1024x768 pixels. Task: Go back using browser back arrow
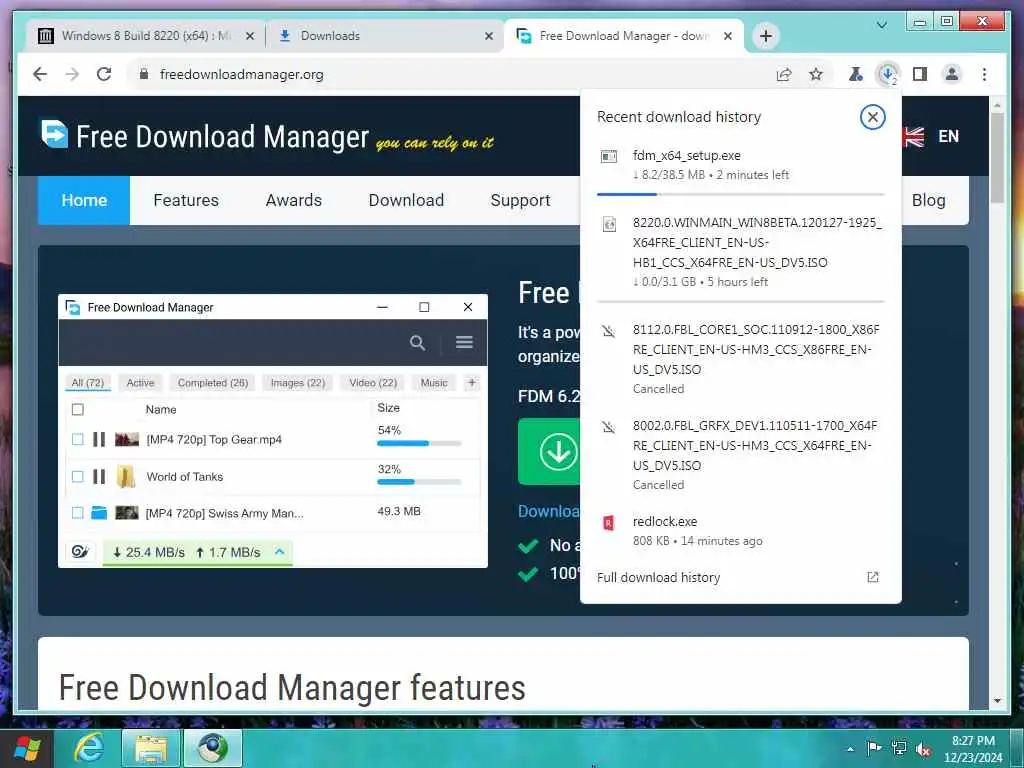coord(40,74)
